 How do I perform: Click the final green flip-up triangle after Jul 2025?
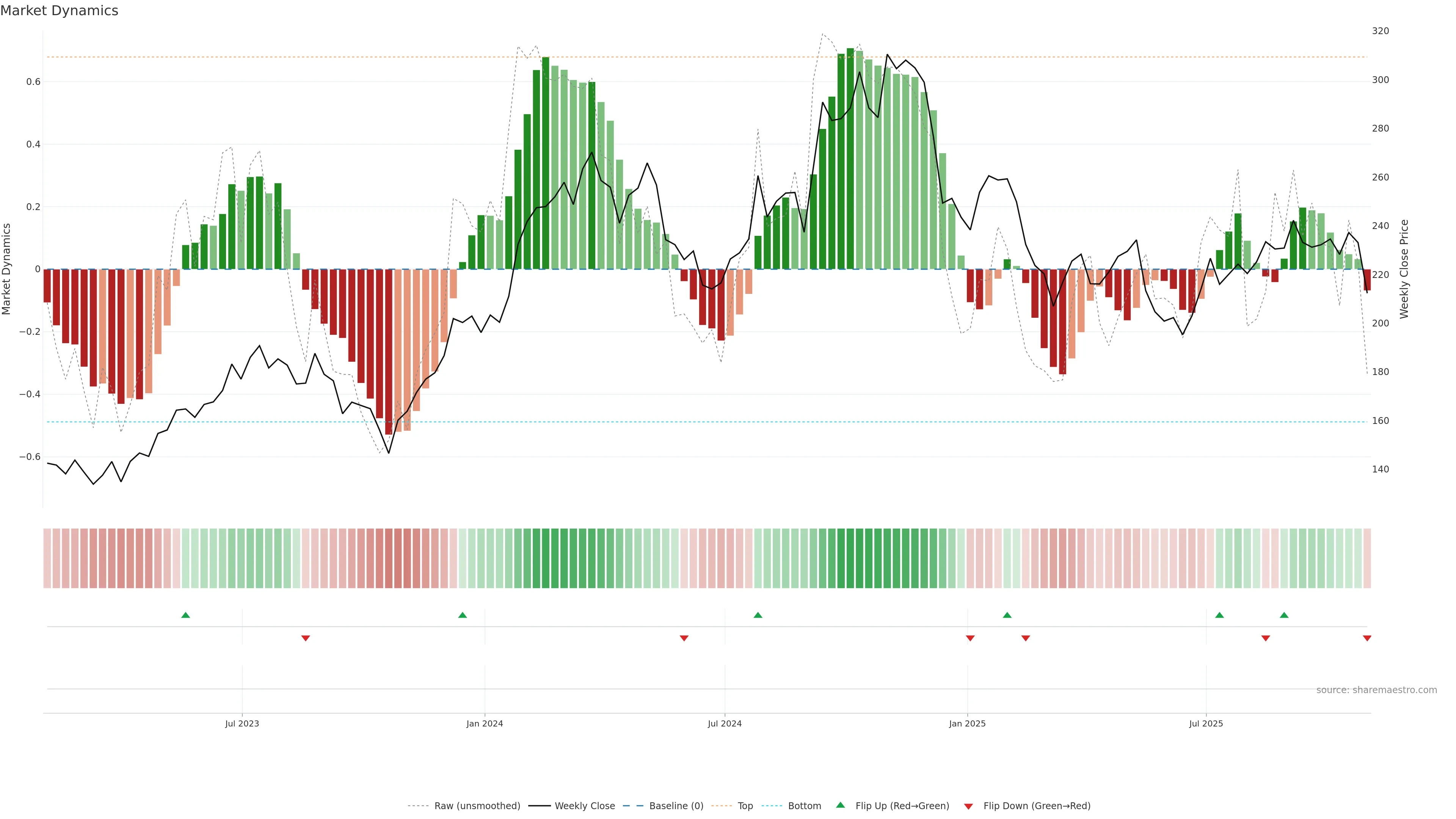pos(1284,615)
